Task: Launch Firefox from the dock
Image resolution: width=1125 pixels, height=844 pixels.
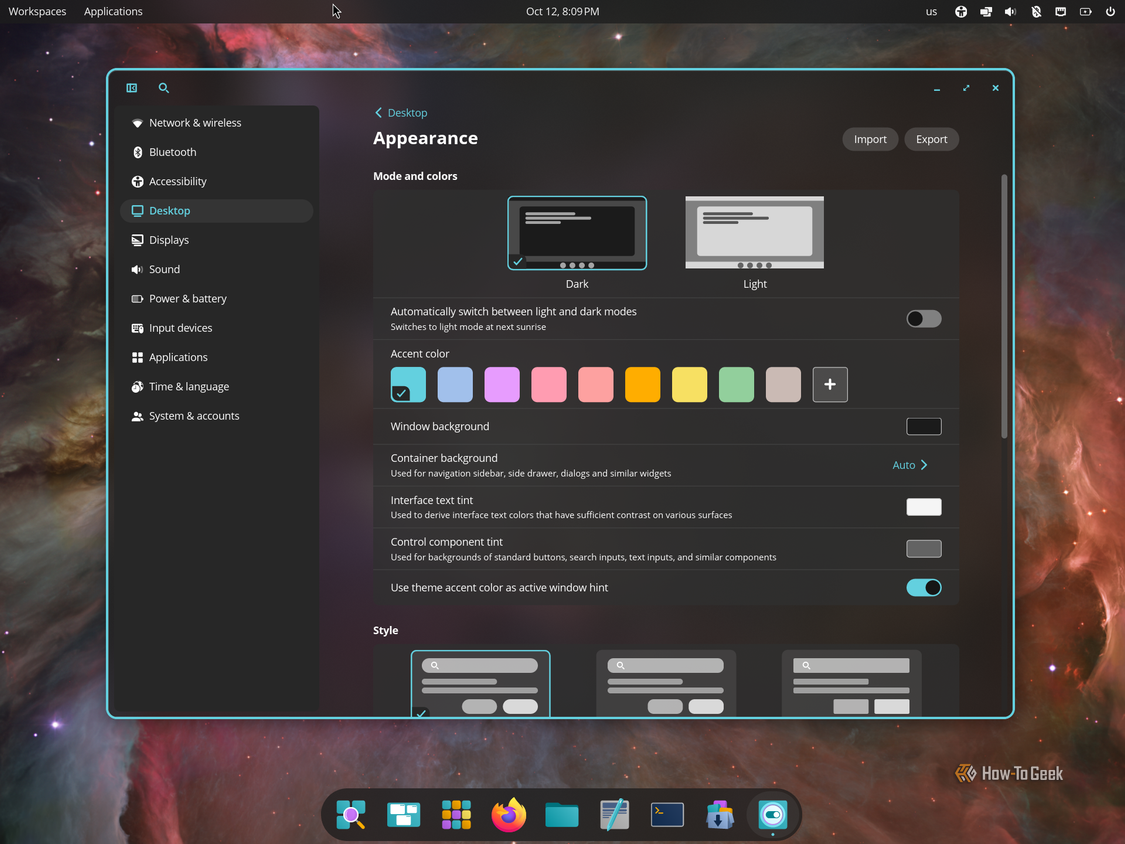Action: coord(509,815)
